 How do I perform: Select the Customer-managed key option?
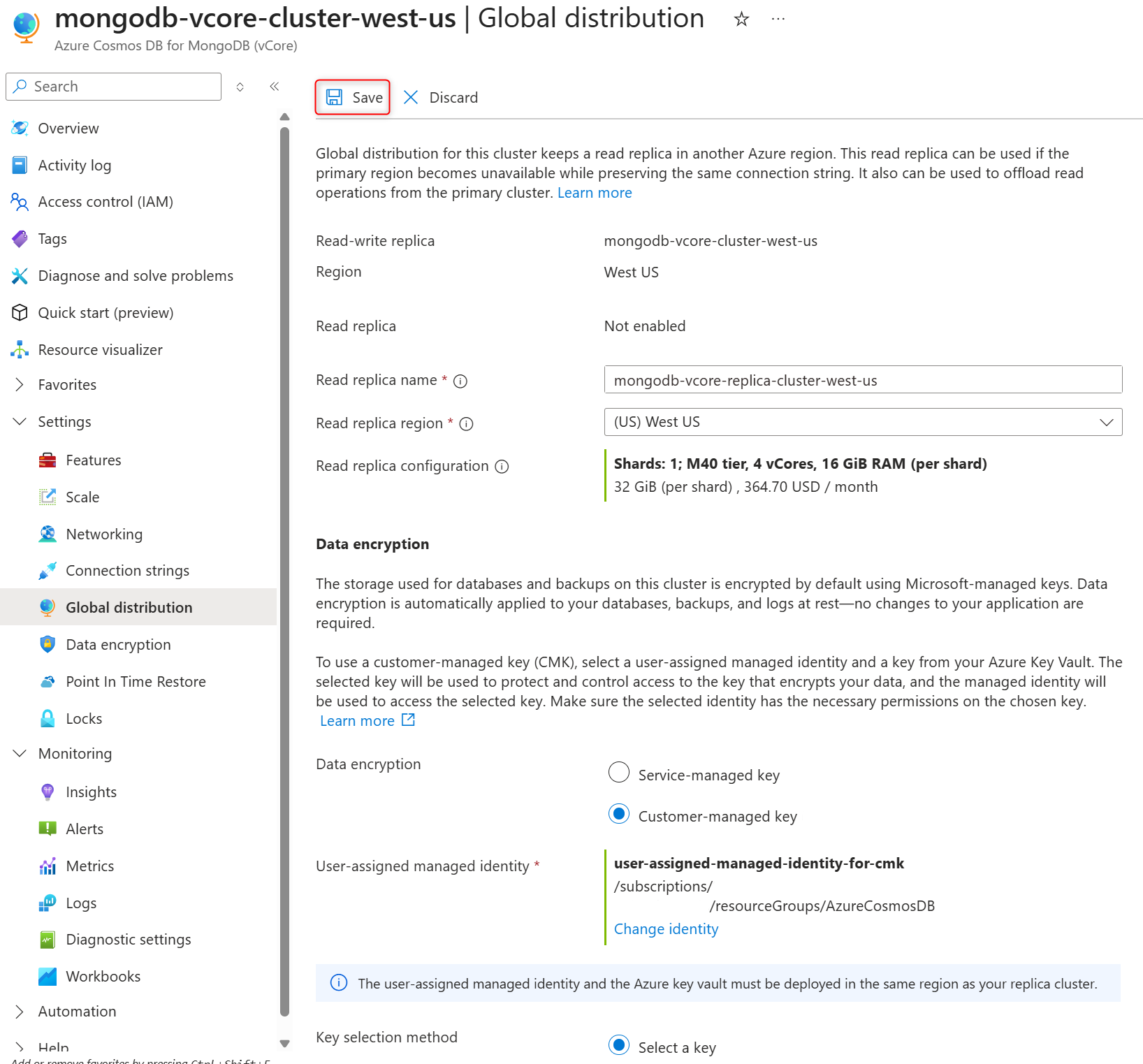tap(618, 815)
